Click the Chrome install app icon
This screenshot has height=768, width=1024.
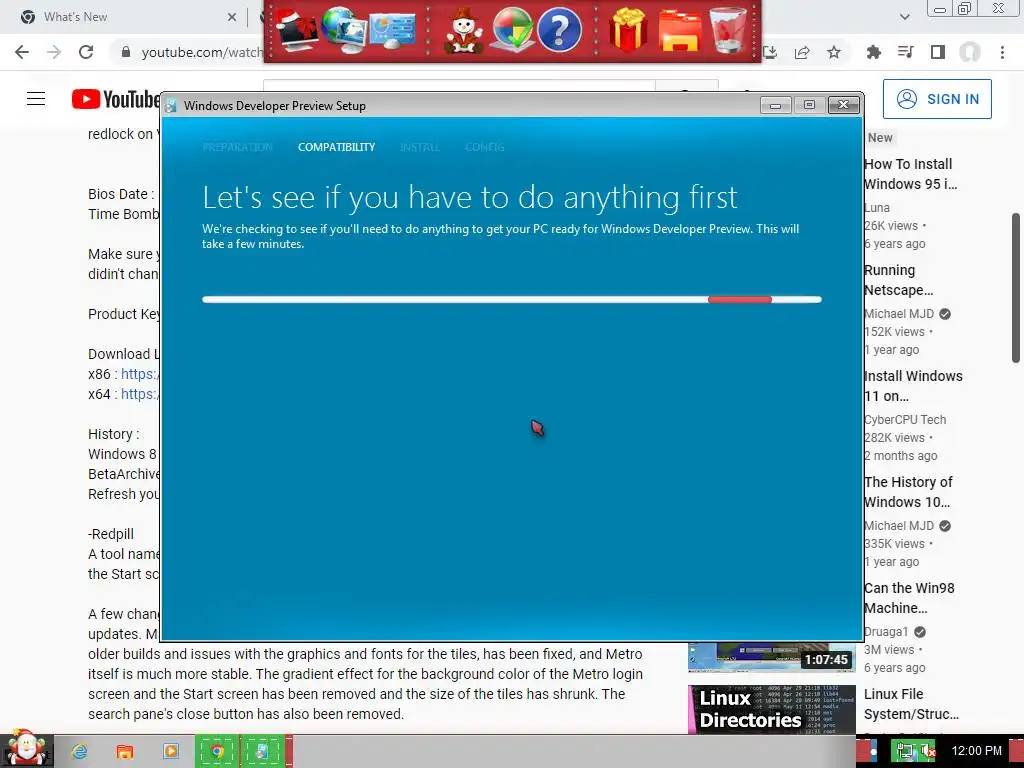click(x=771, y=52)
